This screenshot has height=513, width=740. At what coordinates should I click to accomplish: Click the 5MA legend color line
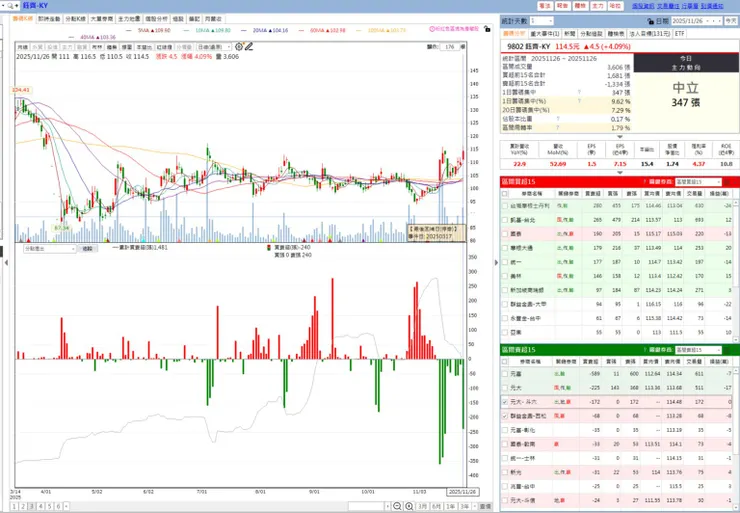pos(129,30)
